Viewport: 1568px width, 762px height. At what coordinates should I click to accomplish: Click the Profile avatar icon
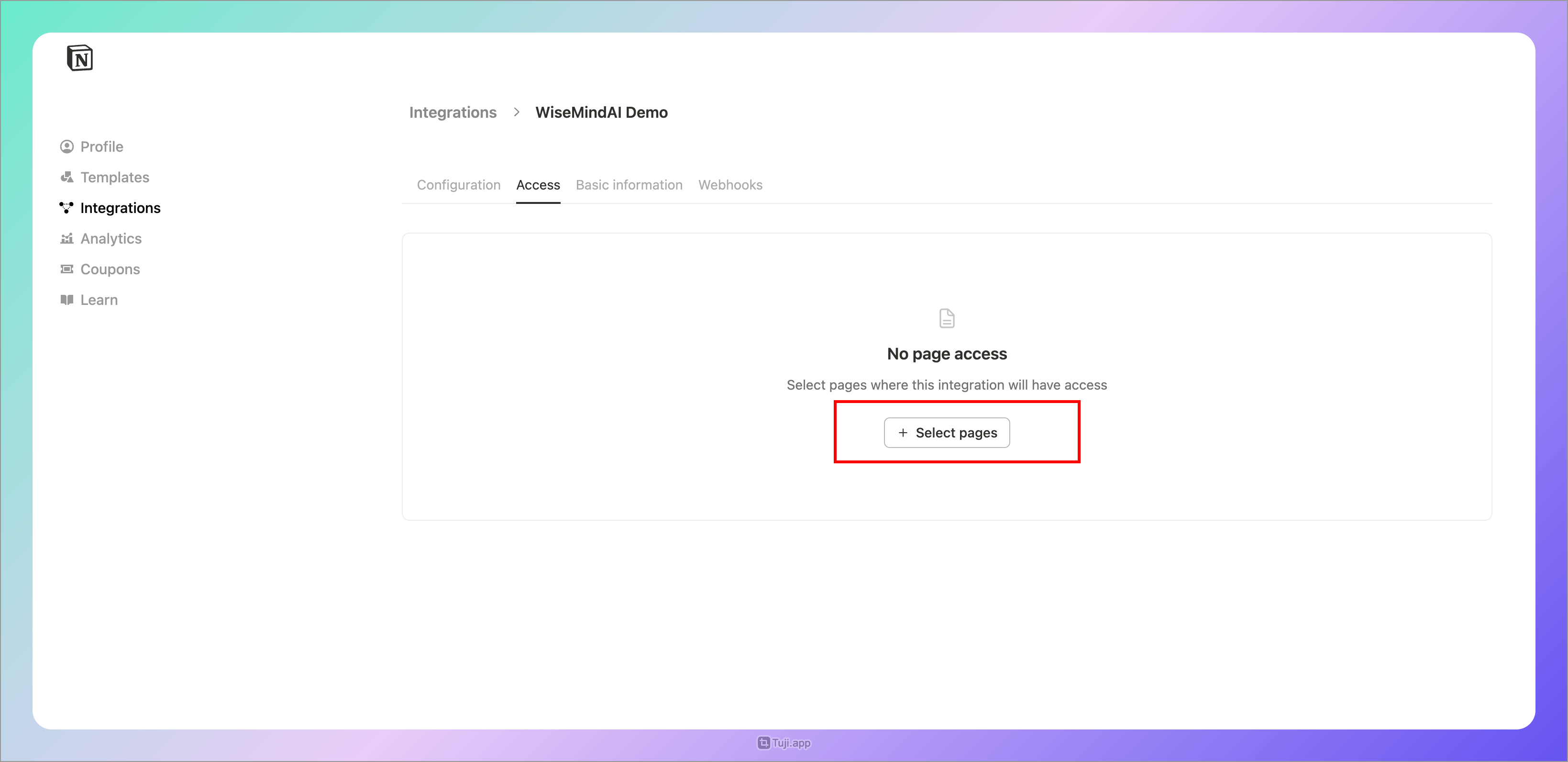click(66, 147)
